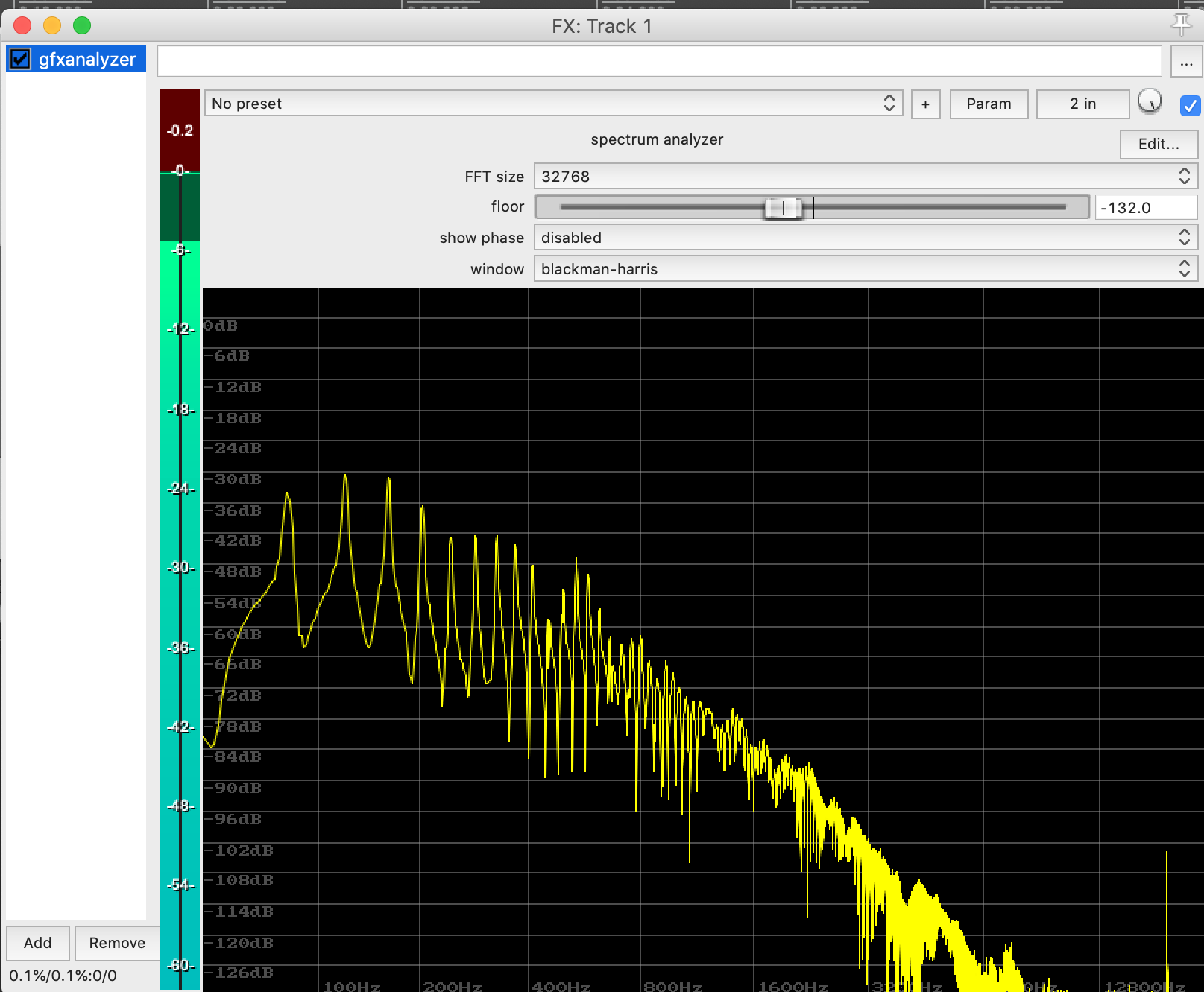The image size is (1204, 992).
Task: Zoom the FX window with the green button
Action: click(82, 25)
